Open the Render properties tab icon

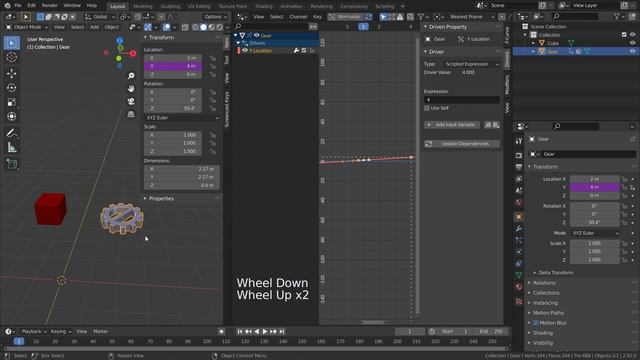point(519,156)
